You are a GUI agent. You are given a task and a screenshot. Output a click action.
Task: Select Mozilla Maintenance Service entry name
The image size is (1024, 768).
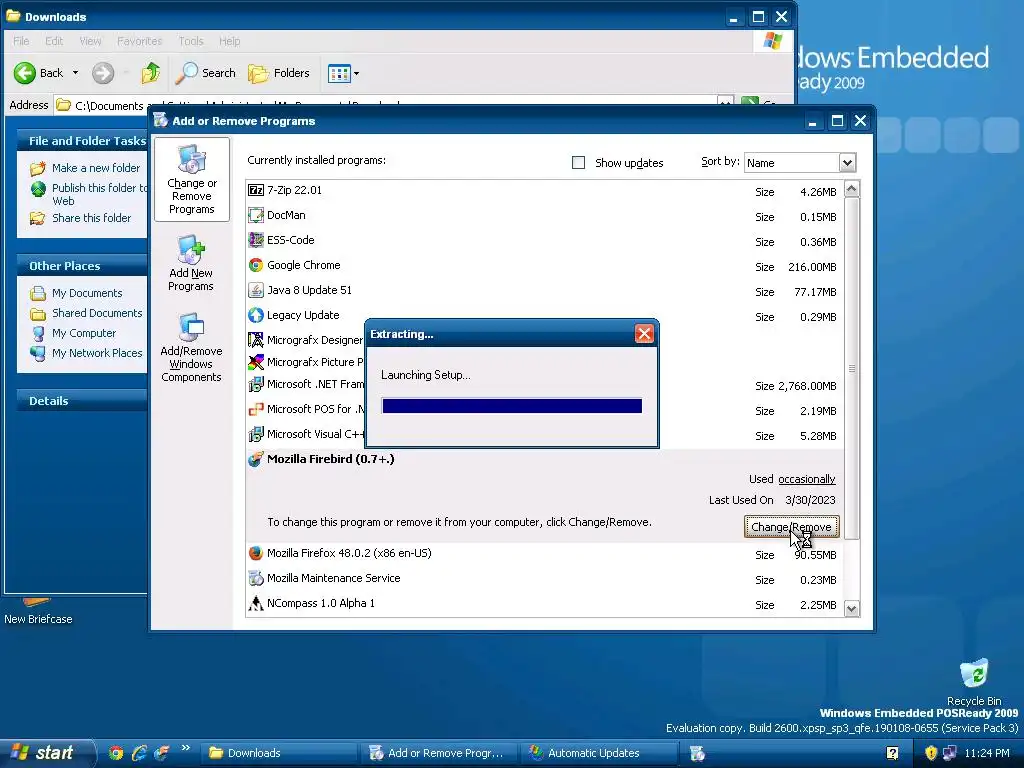click(334, 578)
